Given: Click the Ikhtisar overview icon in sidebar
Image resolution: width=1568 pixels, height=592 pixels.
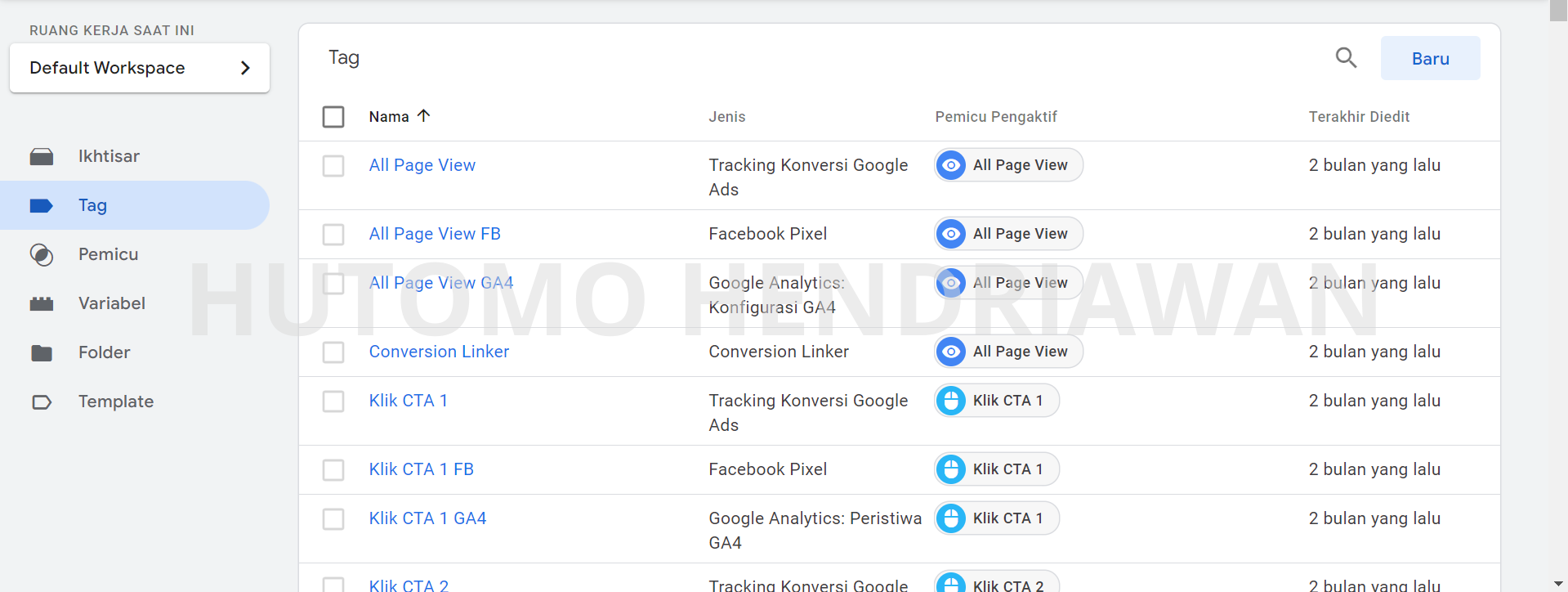Looking at the screenshot, I should click(42, 156).
